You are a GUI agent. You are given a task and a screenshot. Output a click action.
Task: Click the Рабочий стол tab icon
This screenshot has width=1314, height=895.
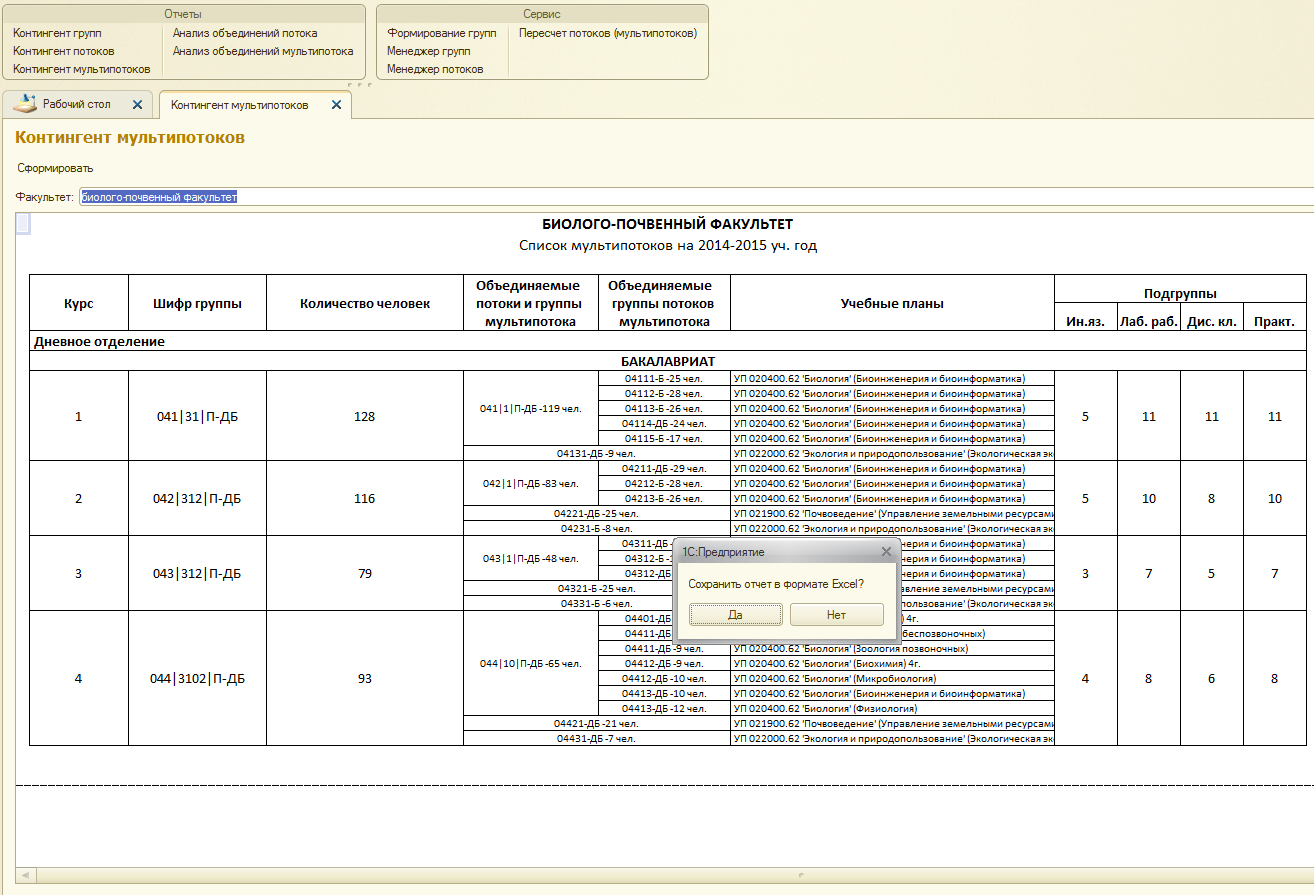pos(27,103)
